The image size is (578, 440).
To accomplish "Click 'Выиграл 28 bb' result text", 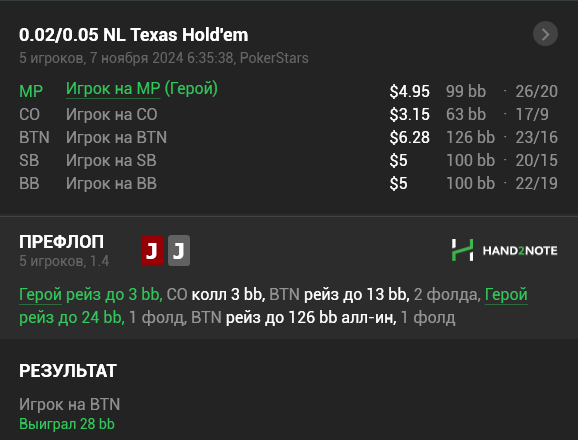I will click(67, 424).
